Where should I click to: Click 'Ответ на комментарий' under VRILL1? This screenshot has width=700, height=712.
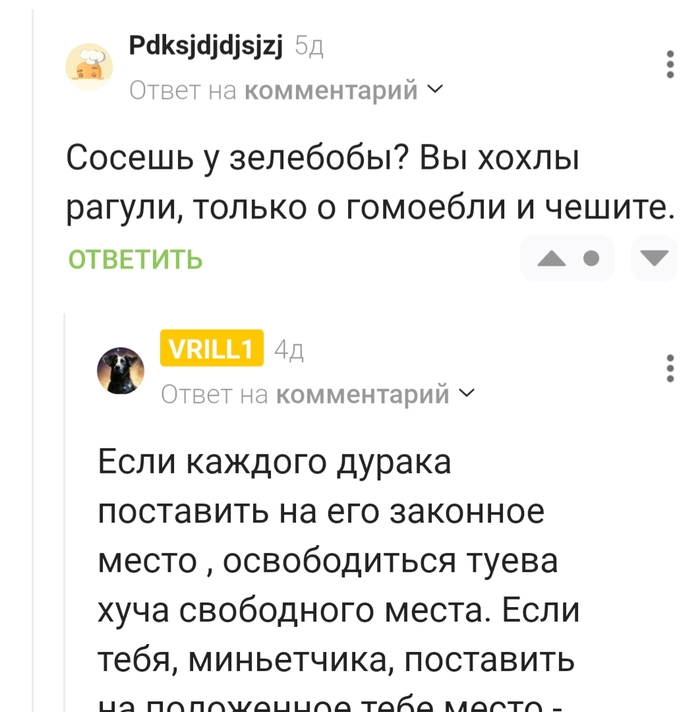click(x=305, y=395)
